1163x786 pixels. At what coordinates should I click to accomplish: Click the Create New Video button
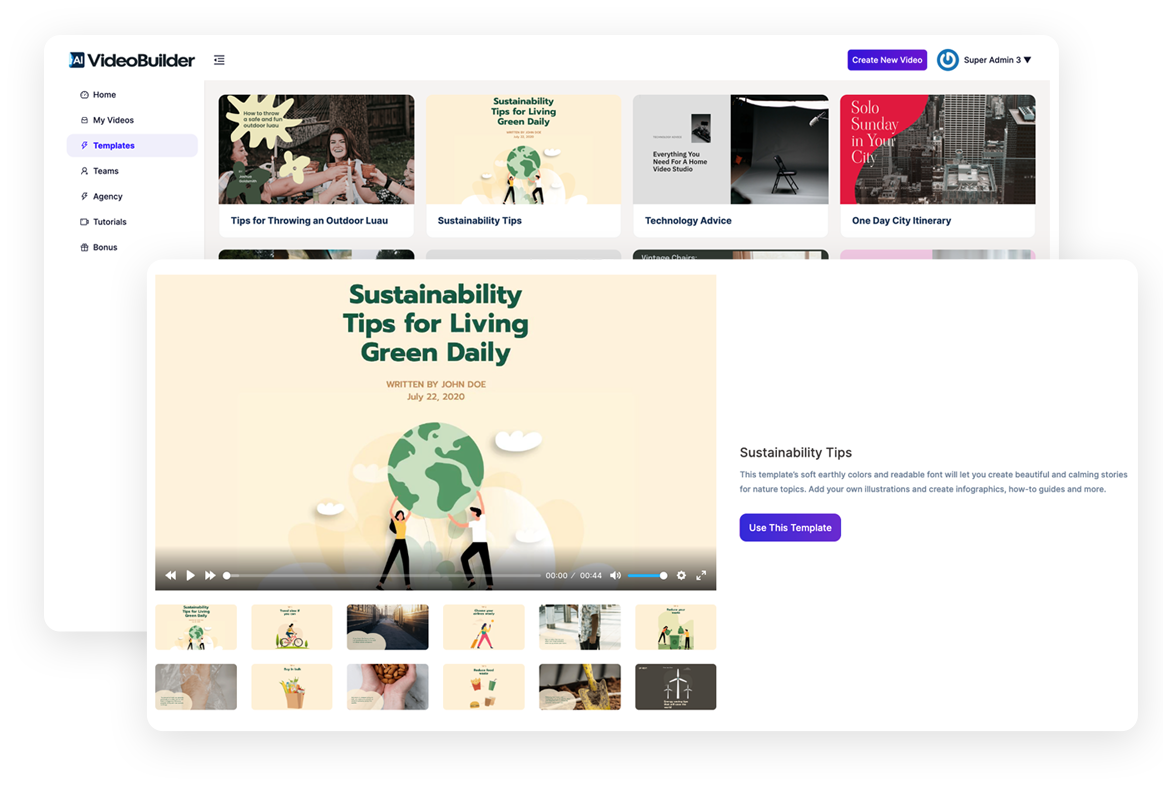click(887, 60)
